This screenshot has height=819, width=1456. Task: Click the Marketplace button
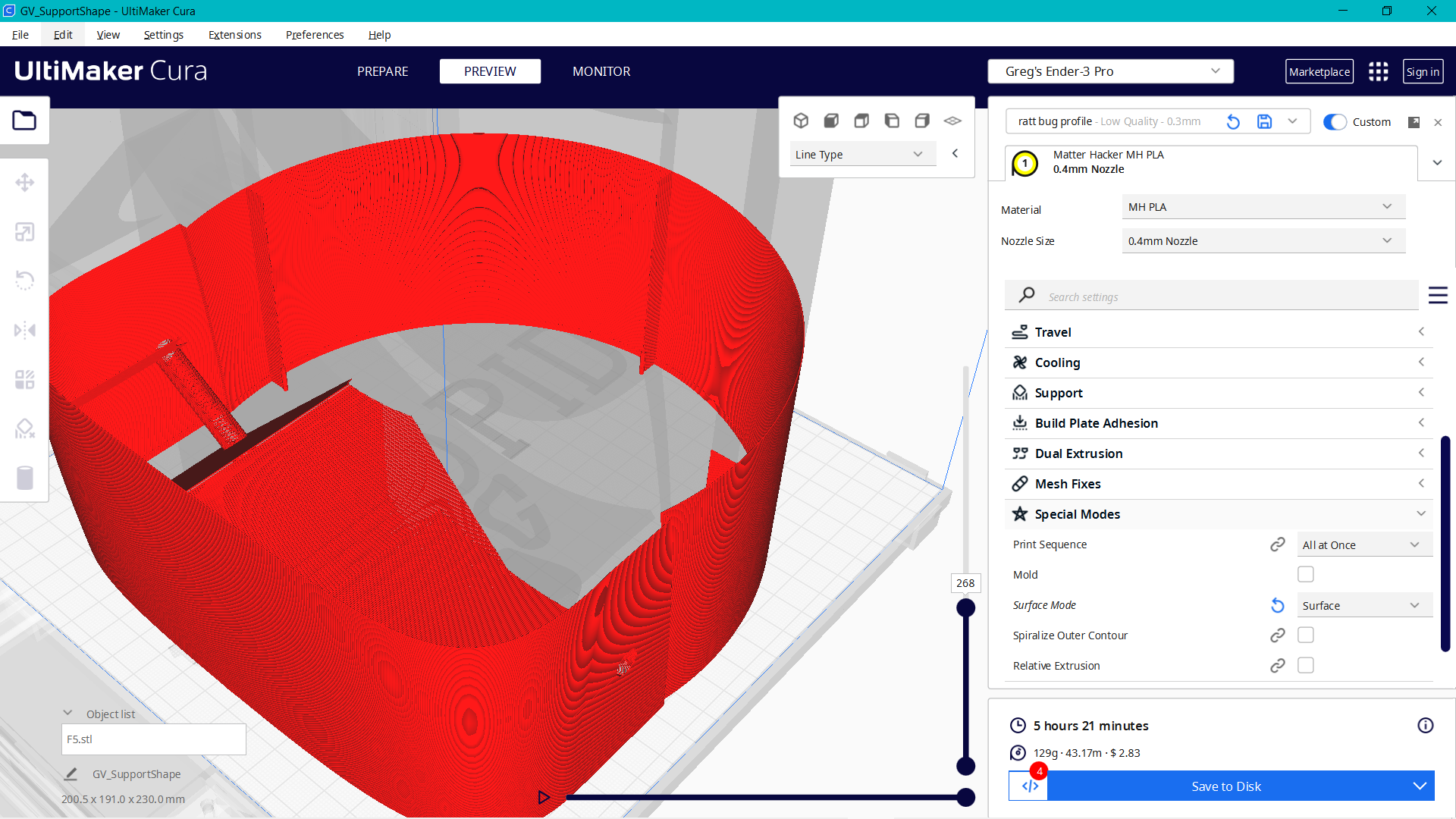pyautogui.click(x=1319, y=71)
